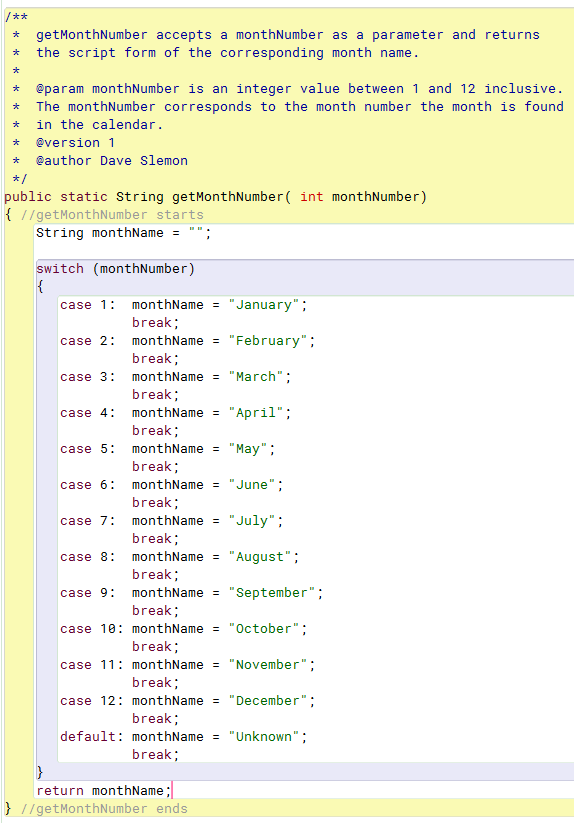Click the //getMonthNumber ends comment

pos(104,809)
